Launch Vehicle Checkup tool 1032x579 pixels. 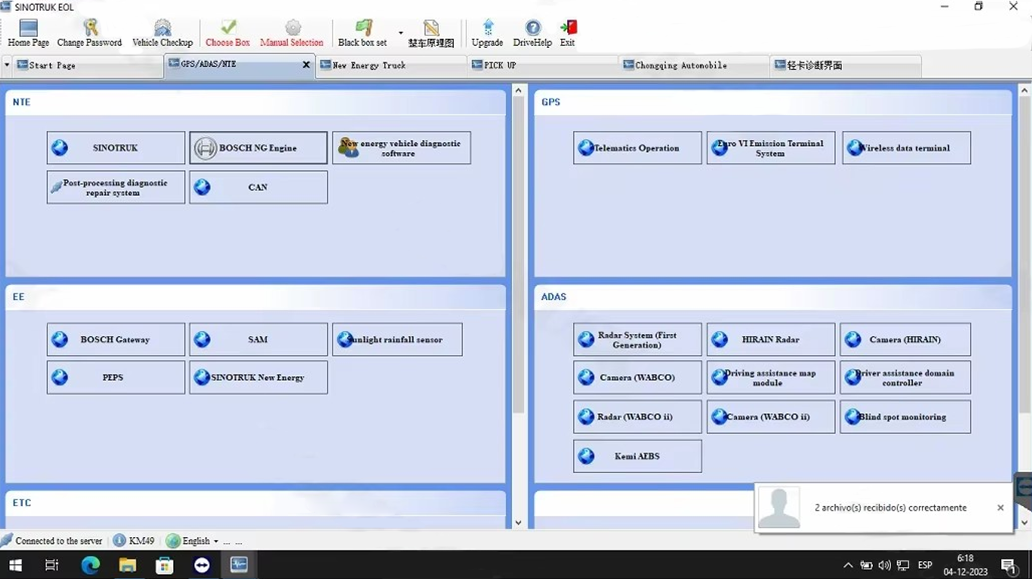tap(163, 33)
